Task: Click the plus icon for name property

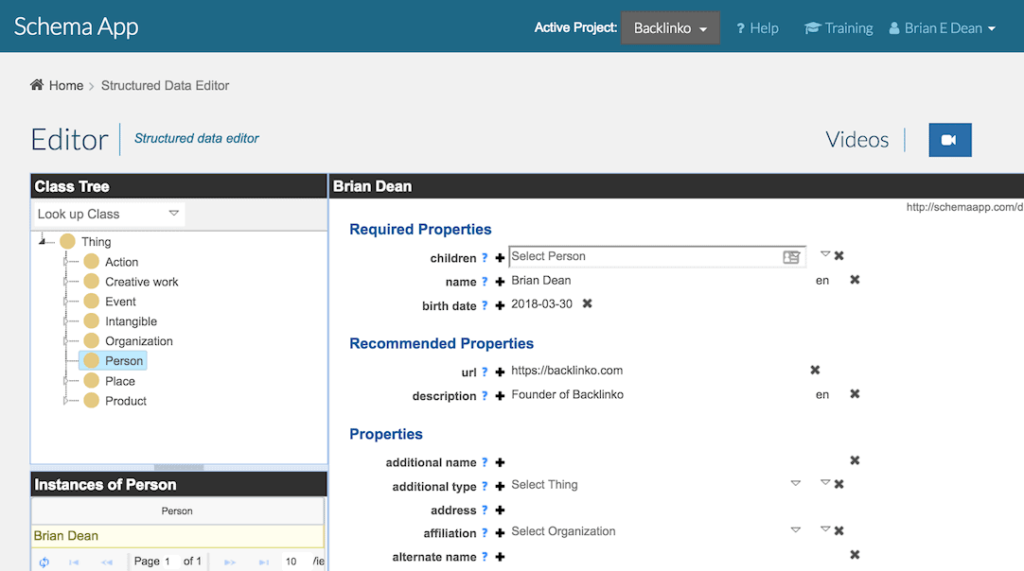Action: pos(500,282)
